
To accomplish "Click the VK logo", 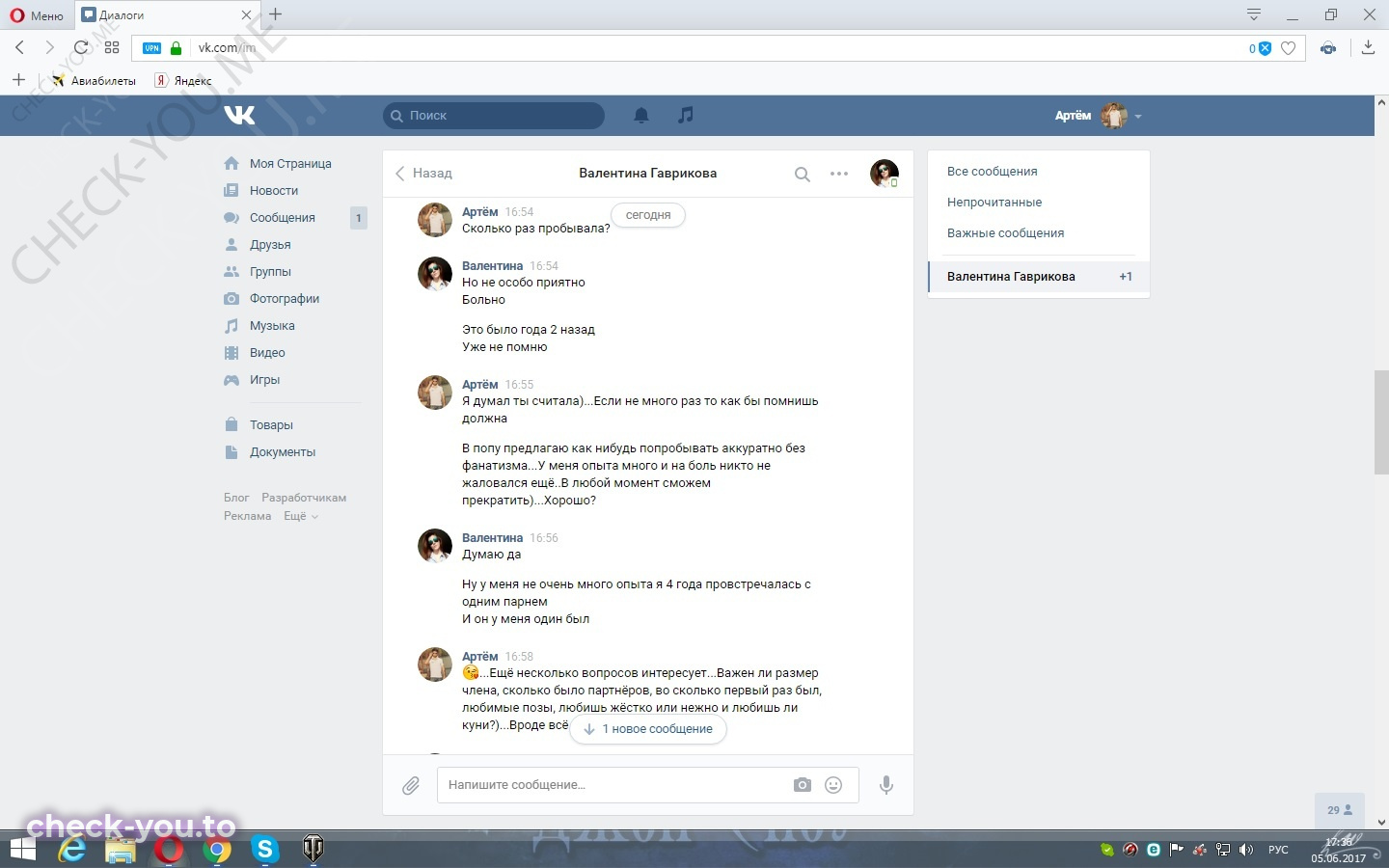I will point(239,116).
